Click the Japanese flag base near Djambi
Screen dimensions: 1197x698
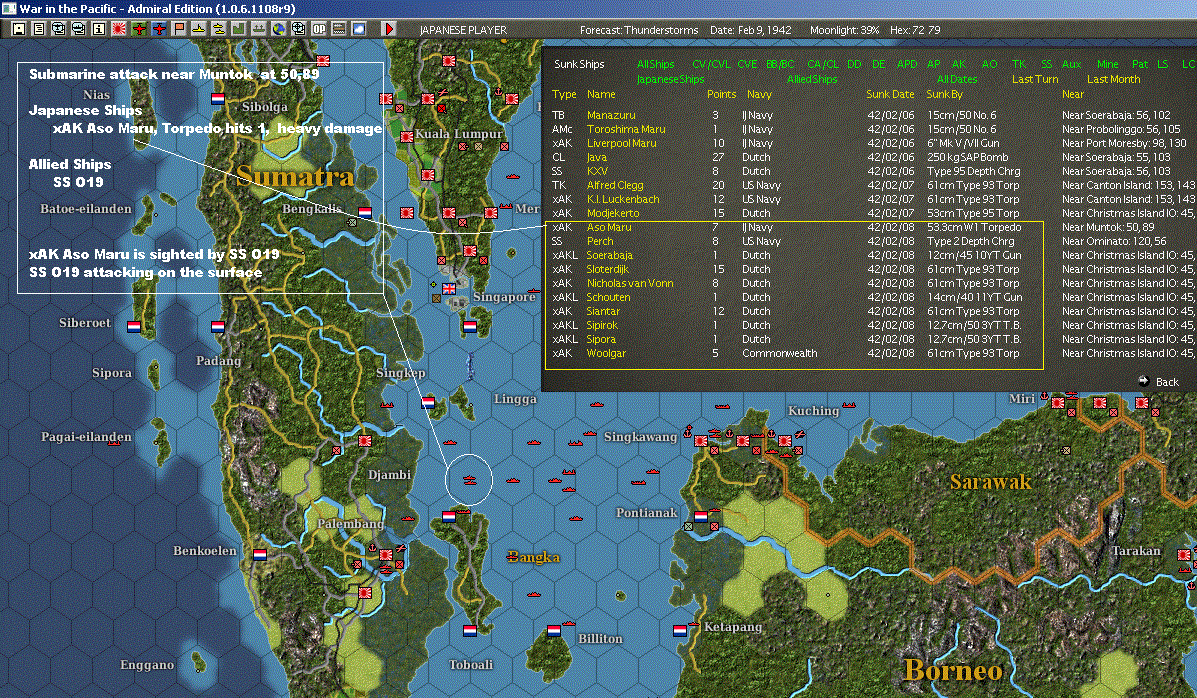click(365, 441)
